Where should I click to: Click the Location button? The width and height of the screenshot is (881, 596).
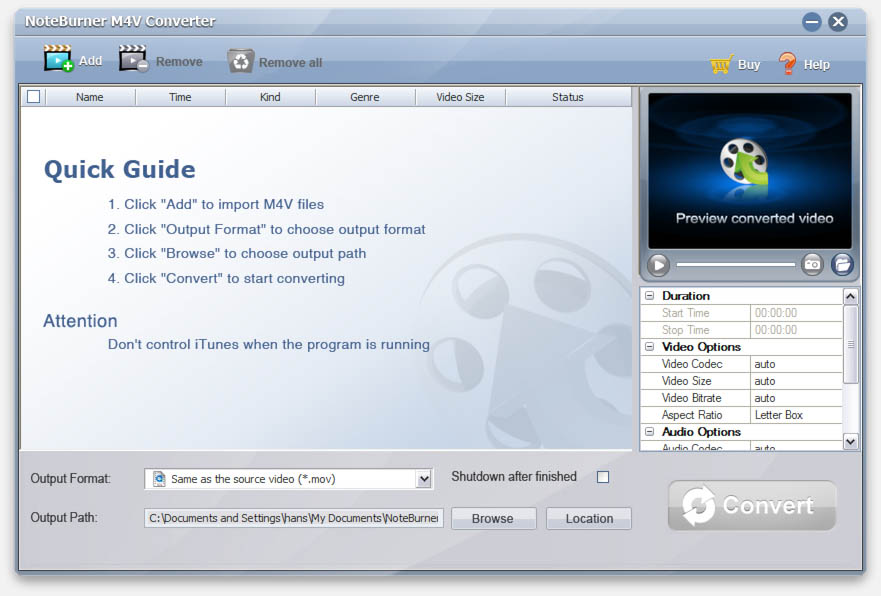tap(589, 518)
